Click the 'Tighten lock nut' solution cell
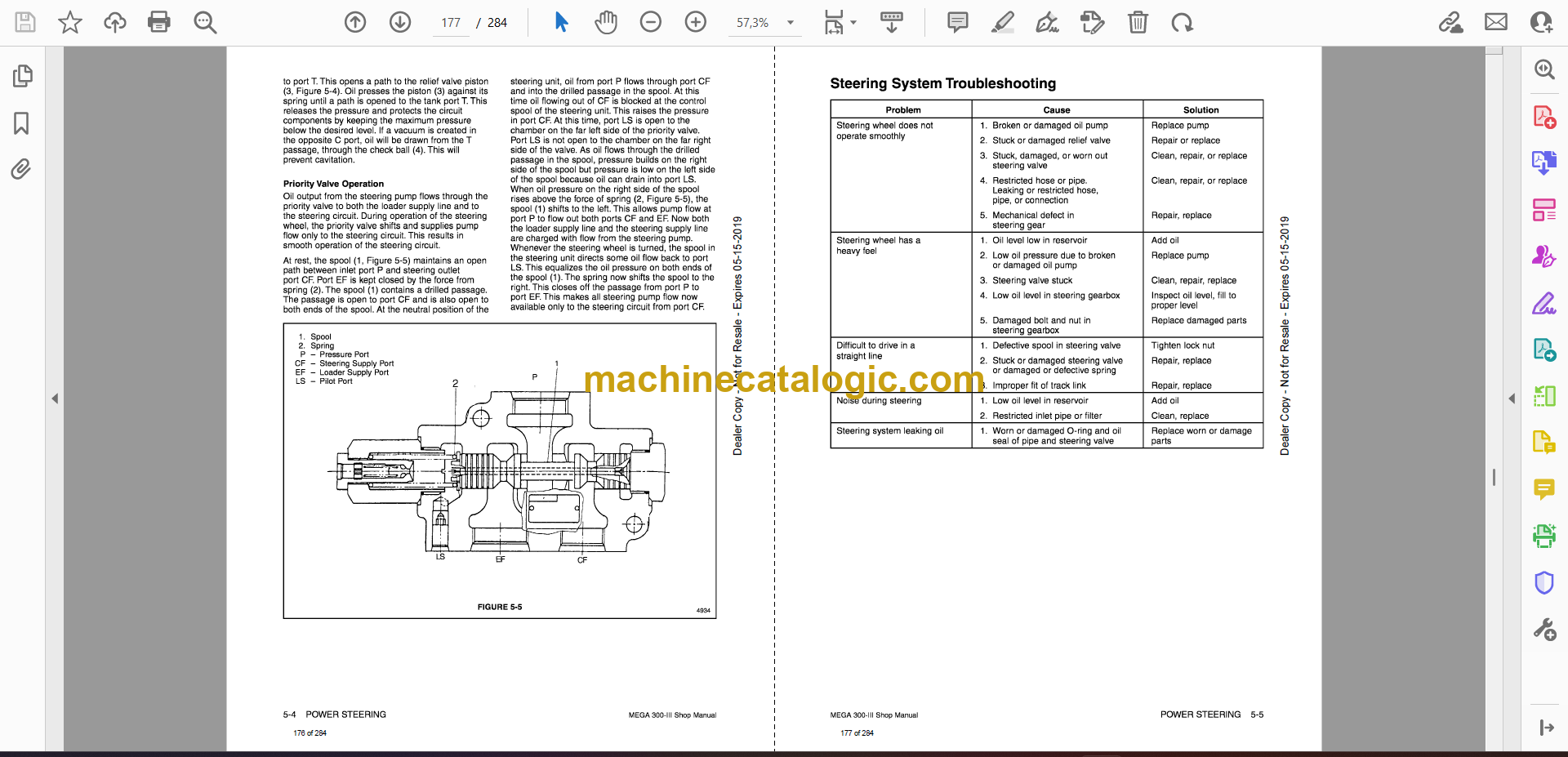Image resolution: width=1568 pixels, height=757 pixels. pyautogui.click(x=1183, y=345)
